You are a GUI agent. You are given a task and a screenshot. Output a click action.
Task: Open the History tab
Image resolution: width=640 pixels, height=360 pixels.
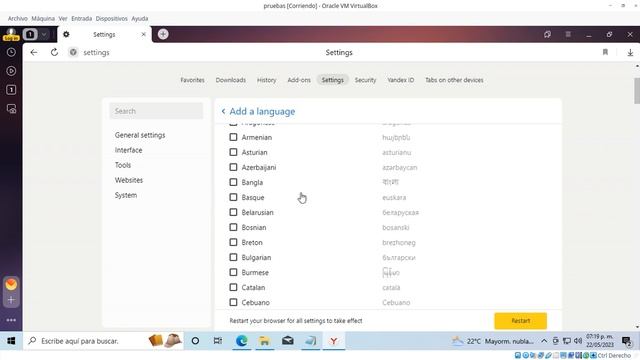coord(267,80)
